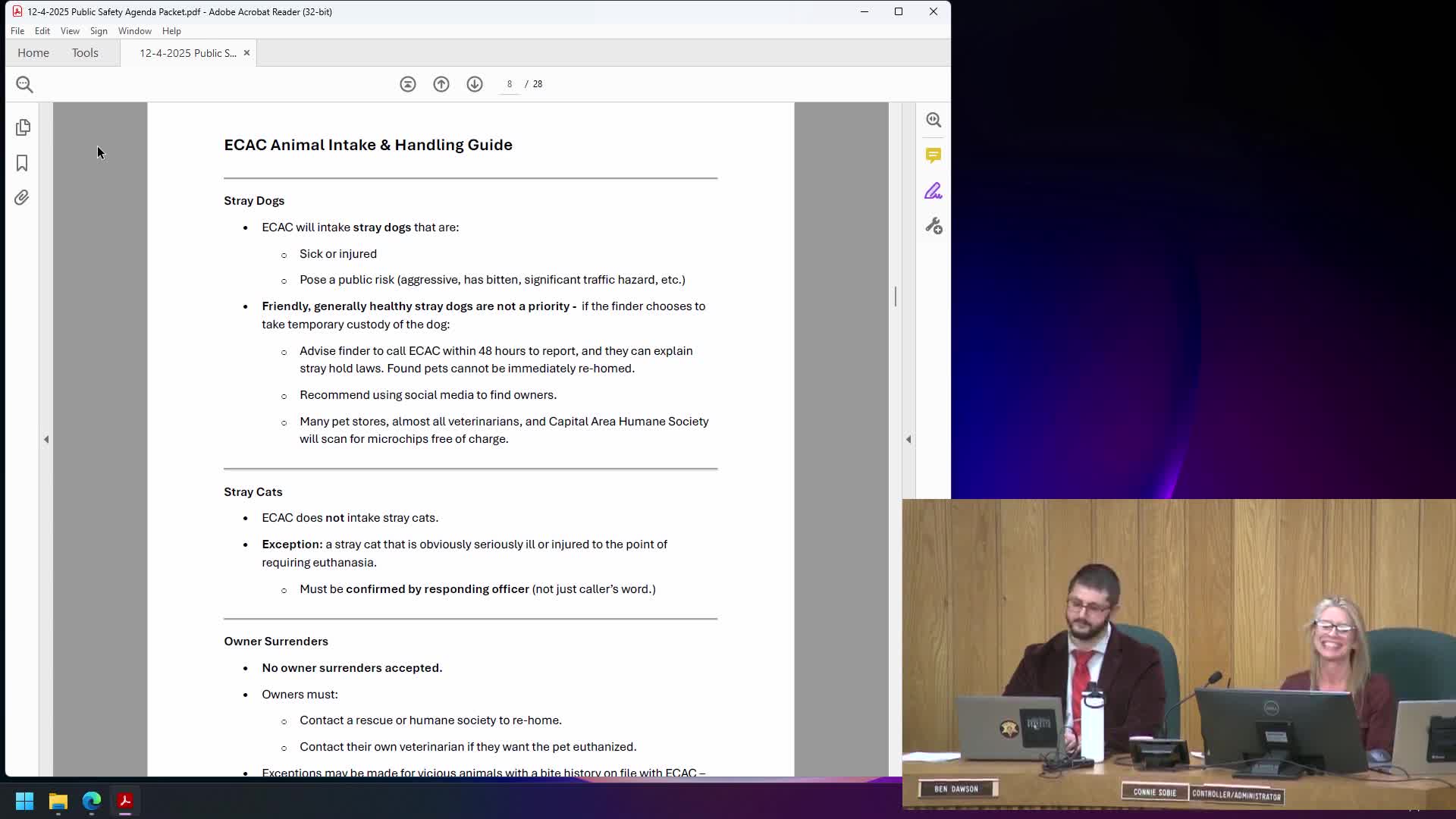1456x819 pixels.
Task: Go to previous page with up arrow
Action: tap(441, 84)
